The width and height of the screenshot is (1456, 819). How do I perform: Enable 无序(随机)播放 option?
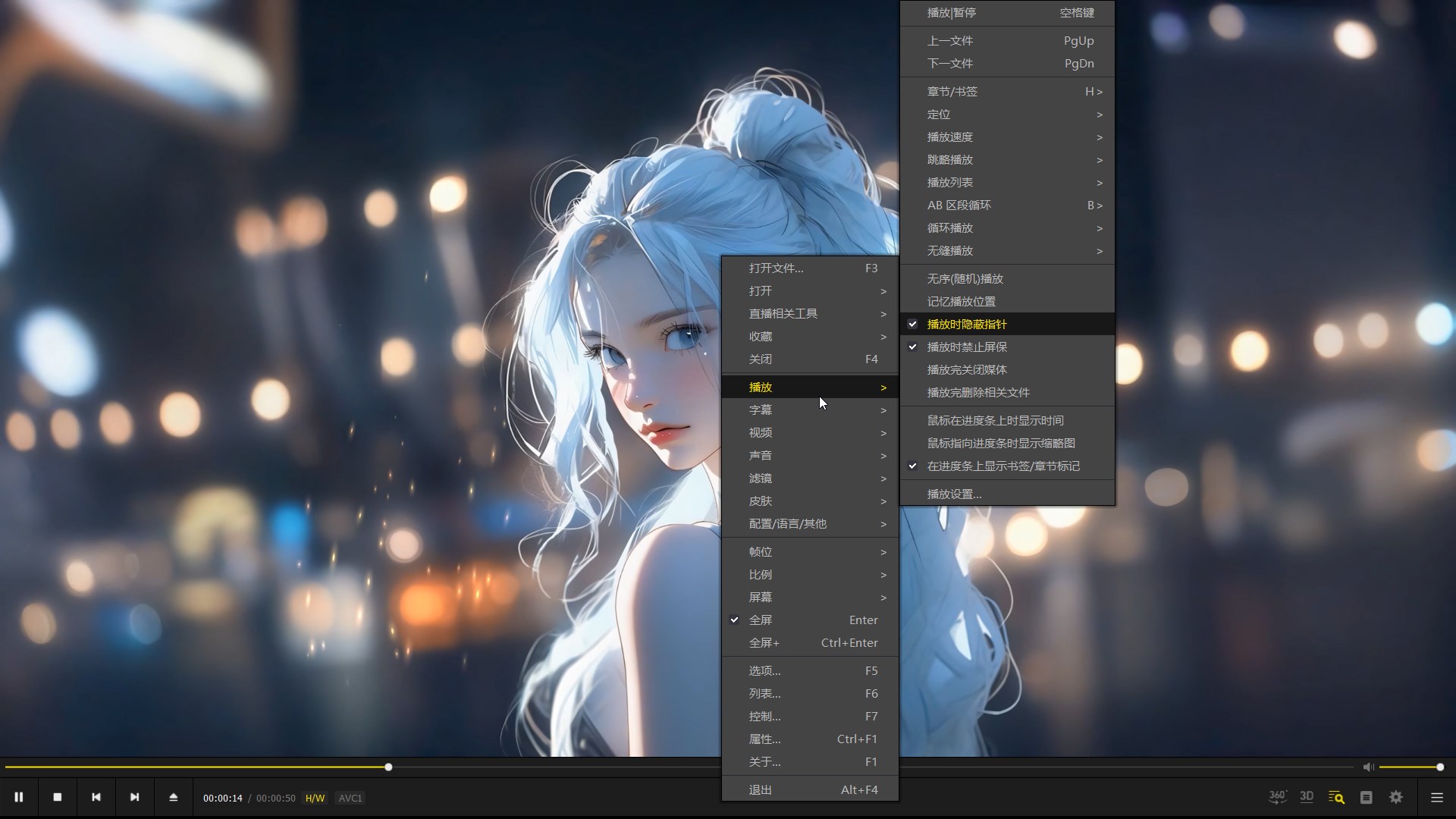click(1007, 278)
